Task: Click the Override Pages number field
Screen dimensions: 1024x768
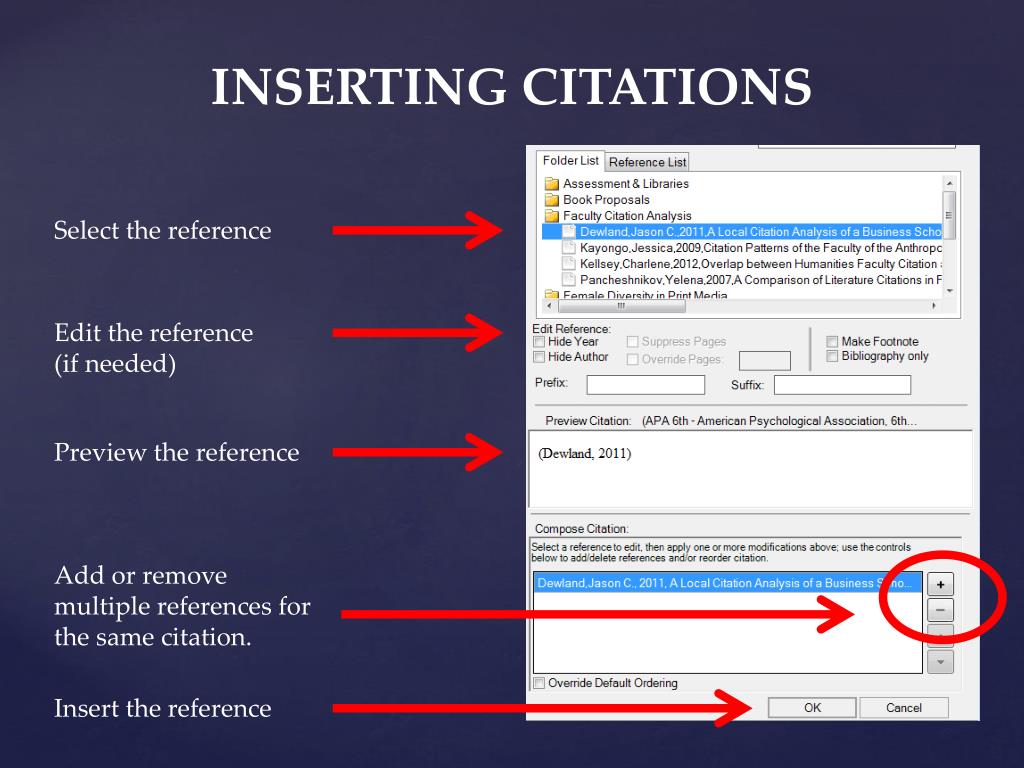Action: tap(765, 360)
